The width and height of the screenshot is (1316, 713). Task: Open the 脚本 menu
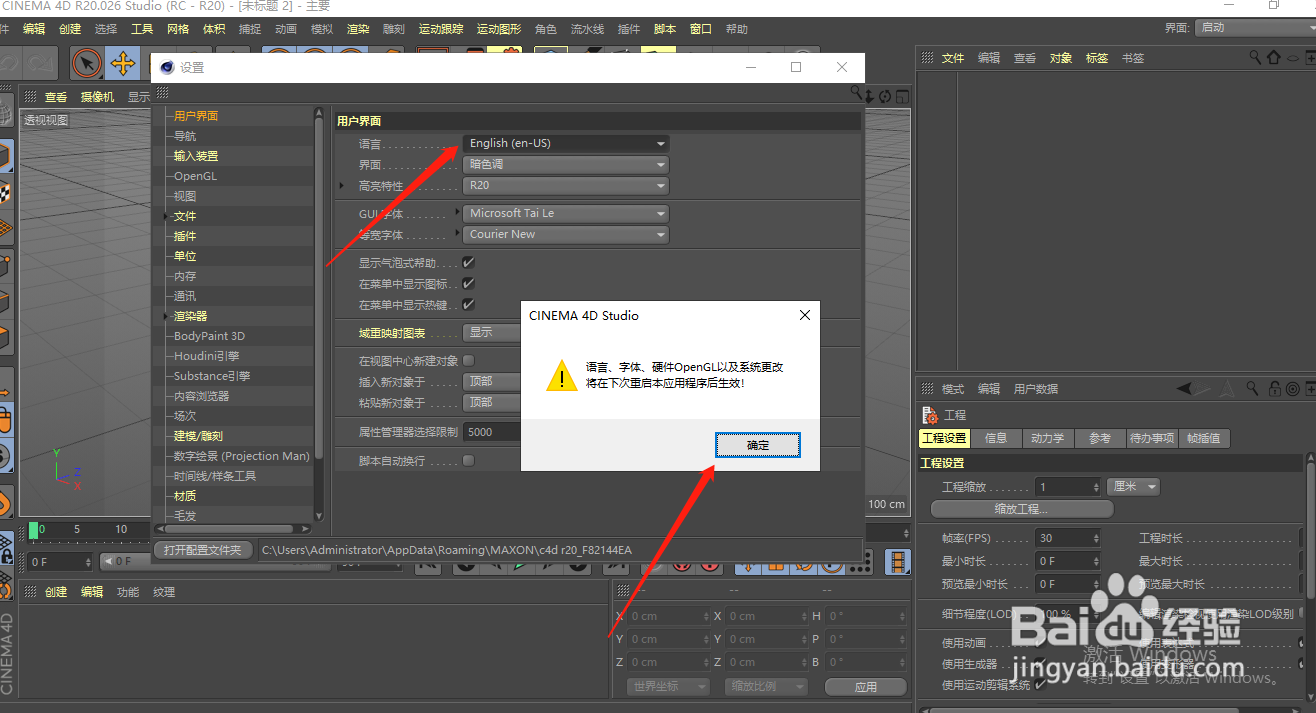pos(664,29)
